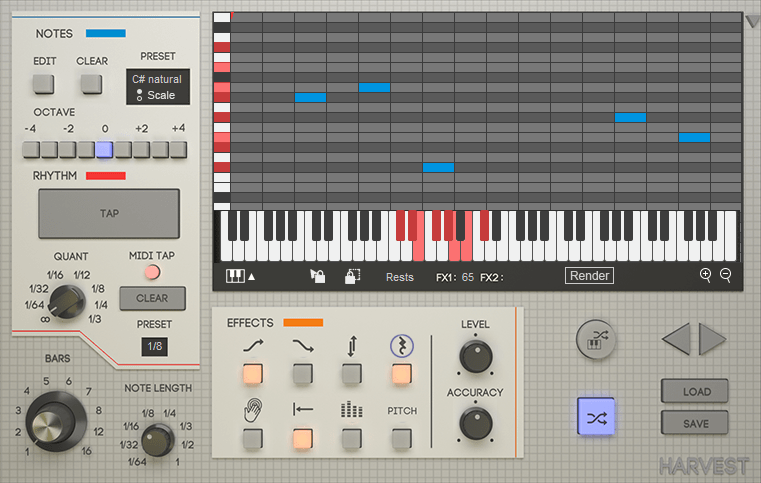Image resolution: width=761 pixels, height=483 pixels.
Task: Click the Render button
Action: point(589,276)
